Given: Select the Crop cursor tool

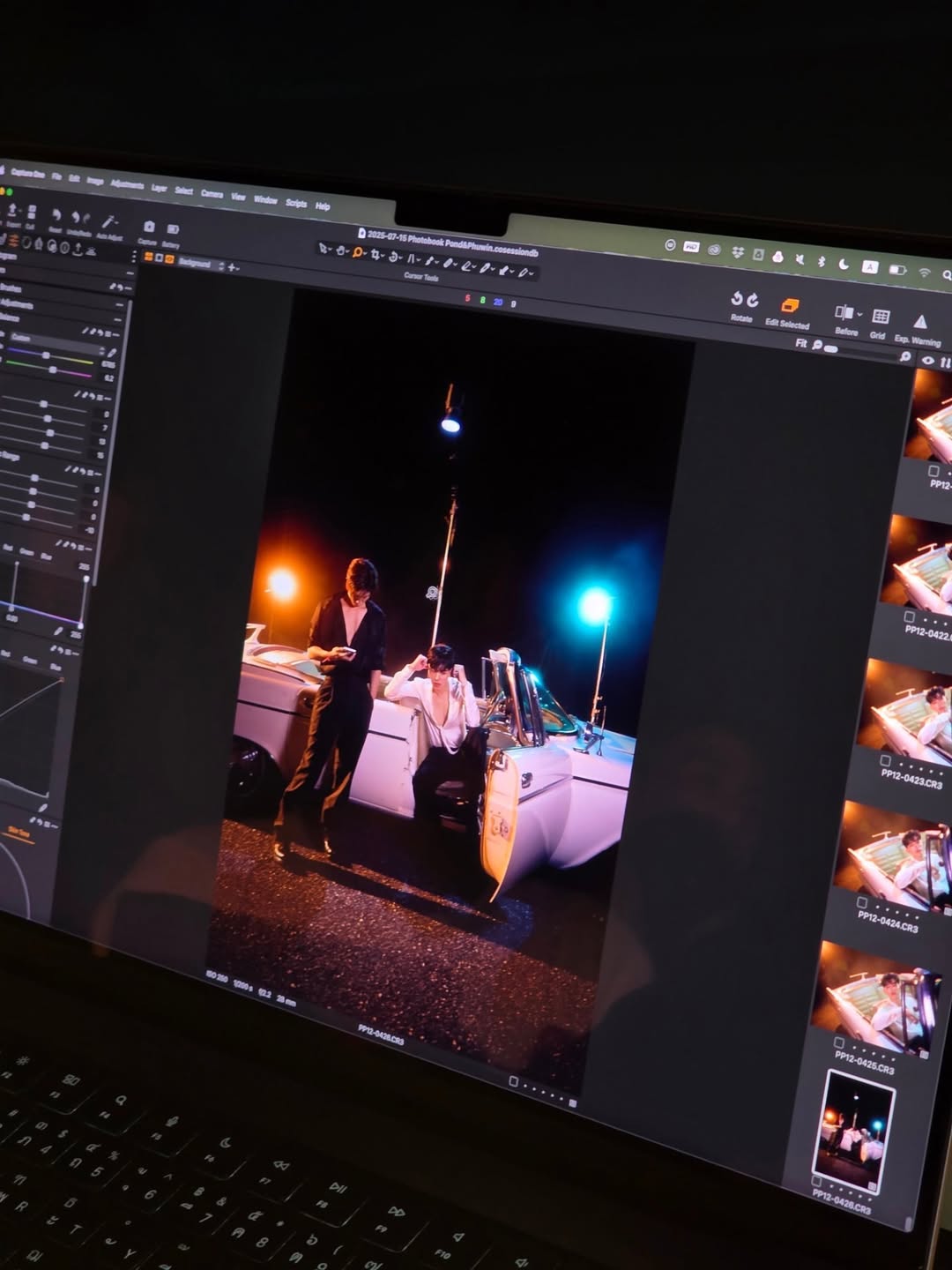Looking at the screenshot, I should click(x=377, y=255).
